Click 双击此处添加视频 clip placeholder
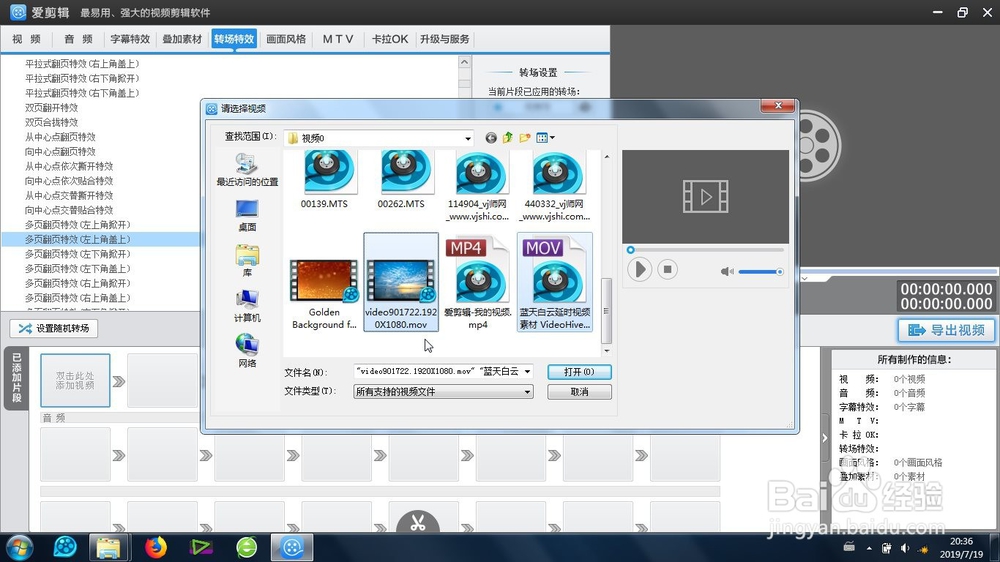The width and height of the screenshot is (1000, 562). coord(75,381)
